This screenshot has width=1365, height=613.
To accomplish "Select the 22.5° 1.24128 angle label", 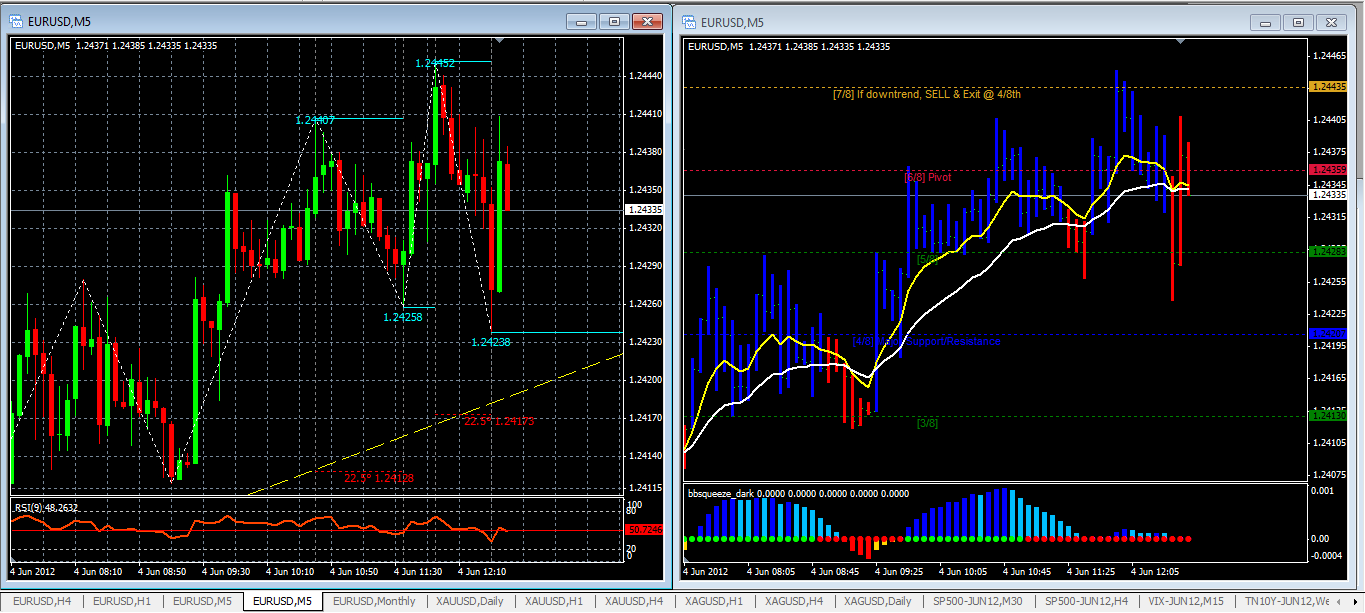I will (x=378, y=478).
